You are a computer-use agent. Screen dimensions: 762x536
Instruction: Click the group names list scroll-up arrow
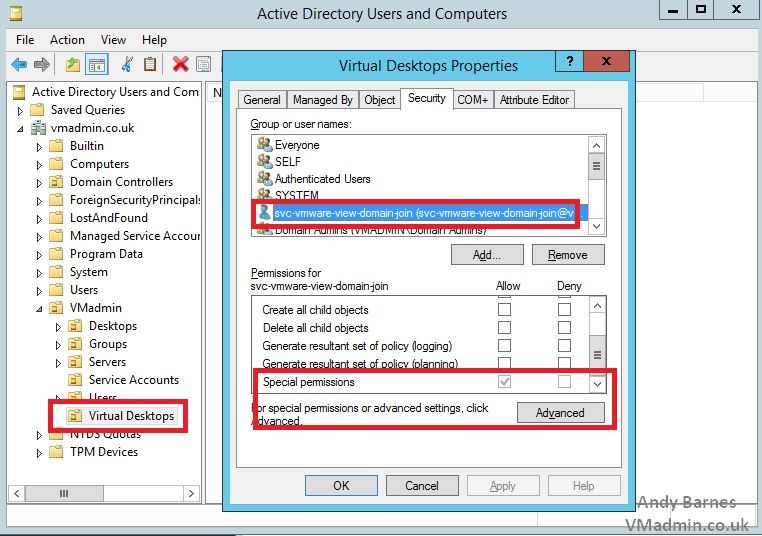(596, 145)
